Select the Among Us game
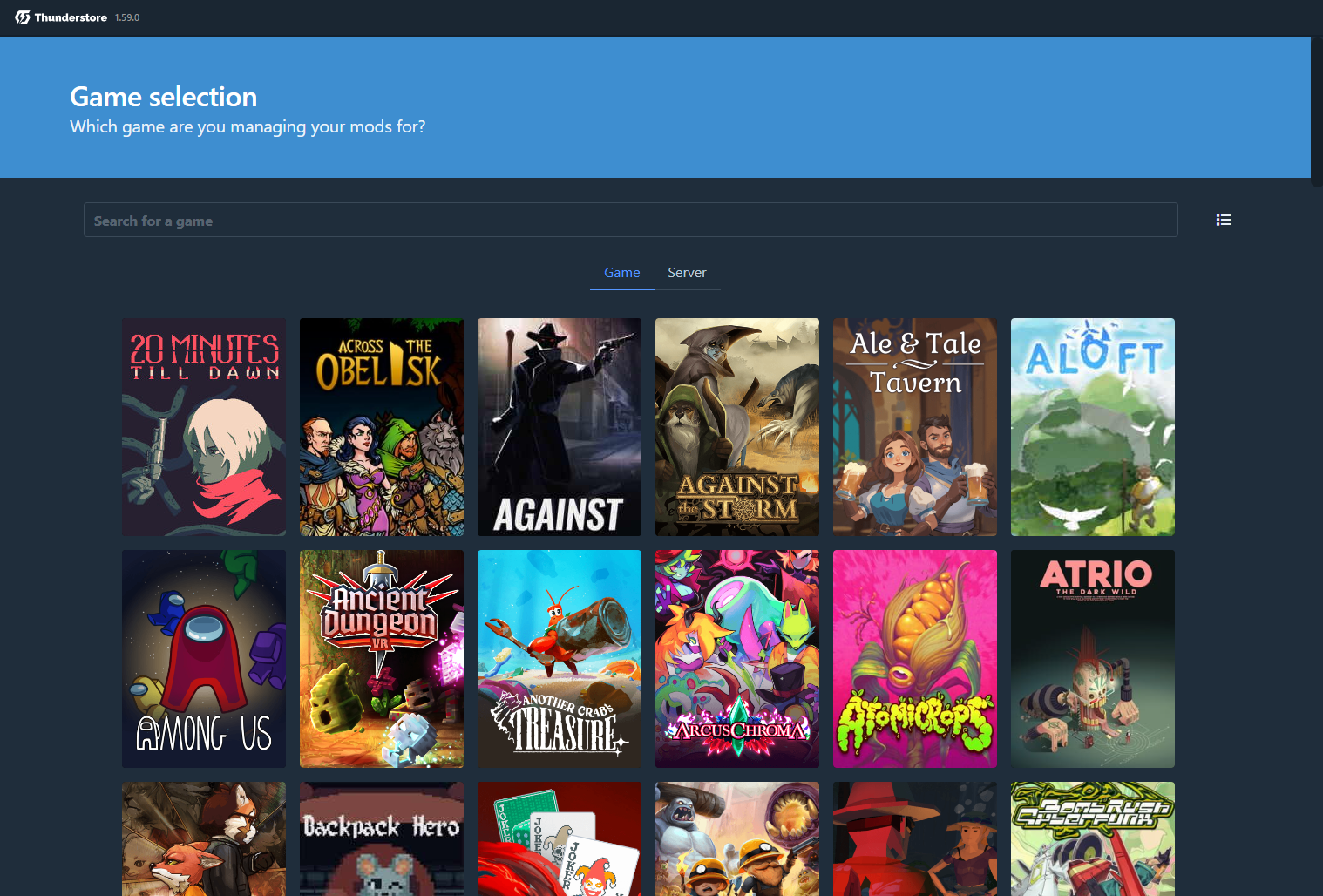Viewport: 1323px width, 896px height. click(x=204, y=659)
